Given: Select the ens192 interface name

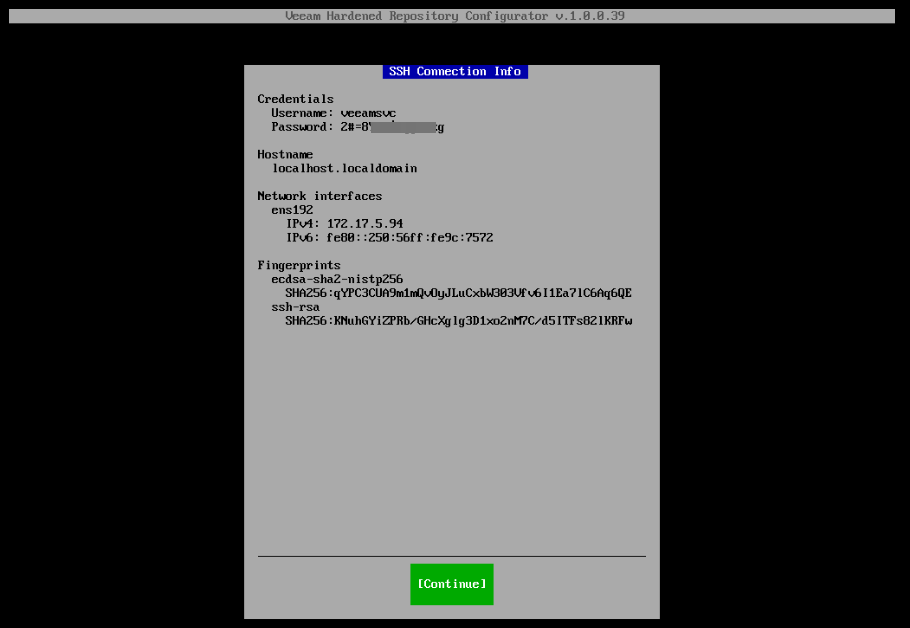Looking at the screenshot, I should [x=292, y=210].
